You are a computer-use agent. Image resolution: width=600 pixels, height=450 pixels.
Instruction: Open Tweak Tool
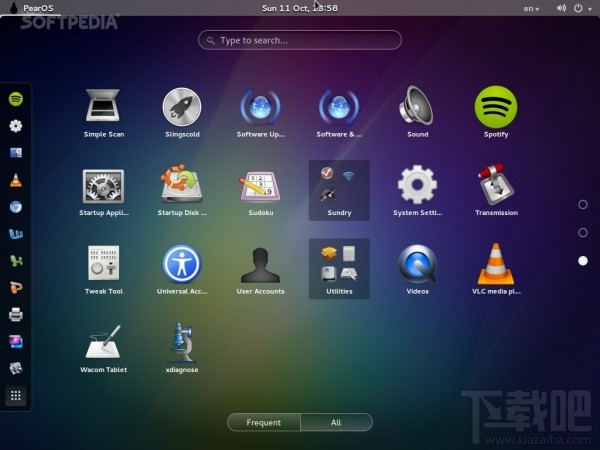click(103, 270)
